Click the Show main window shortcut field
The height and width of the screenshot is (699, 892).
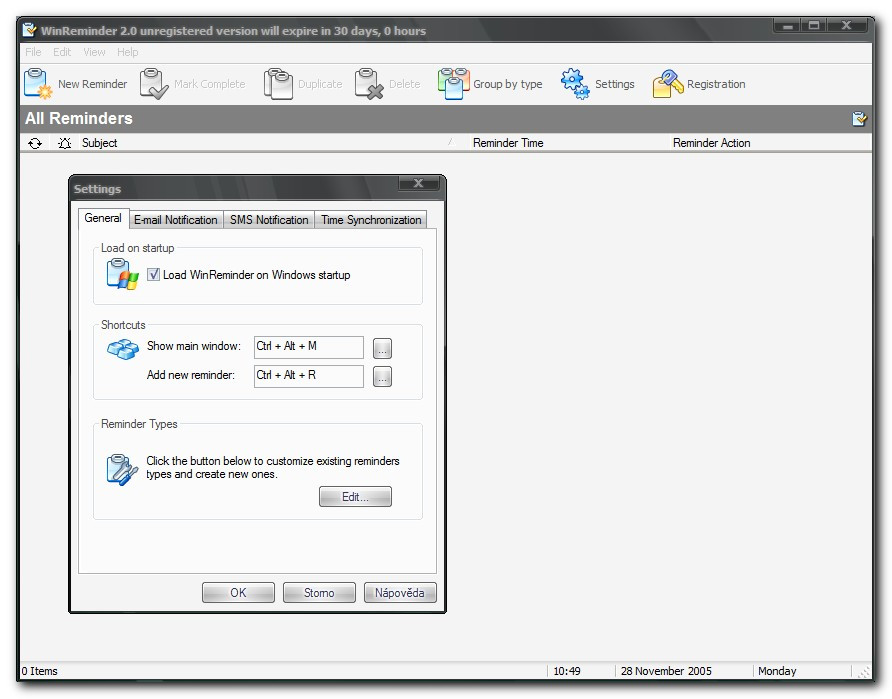click(309, 347)
